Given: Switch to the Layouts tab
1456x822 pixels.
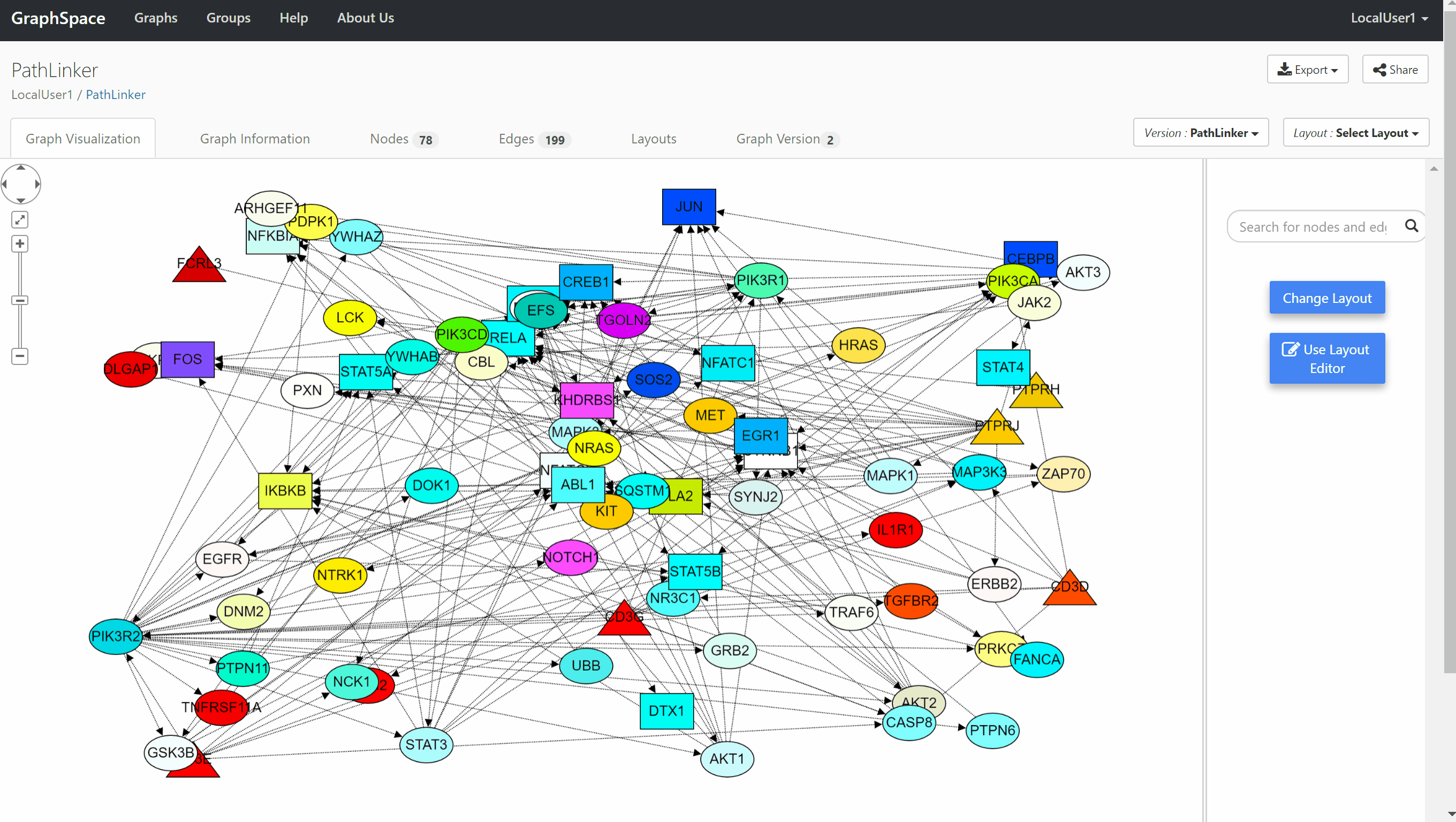Looking at the screenshot, I should (x=654, y=139).
